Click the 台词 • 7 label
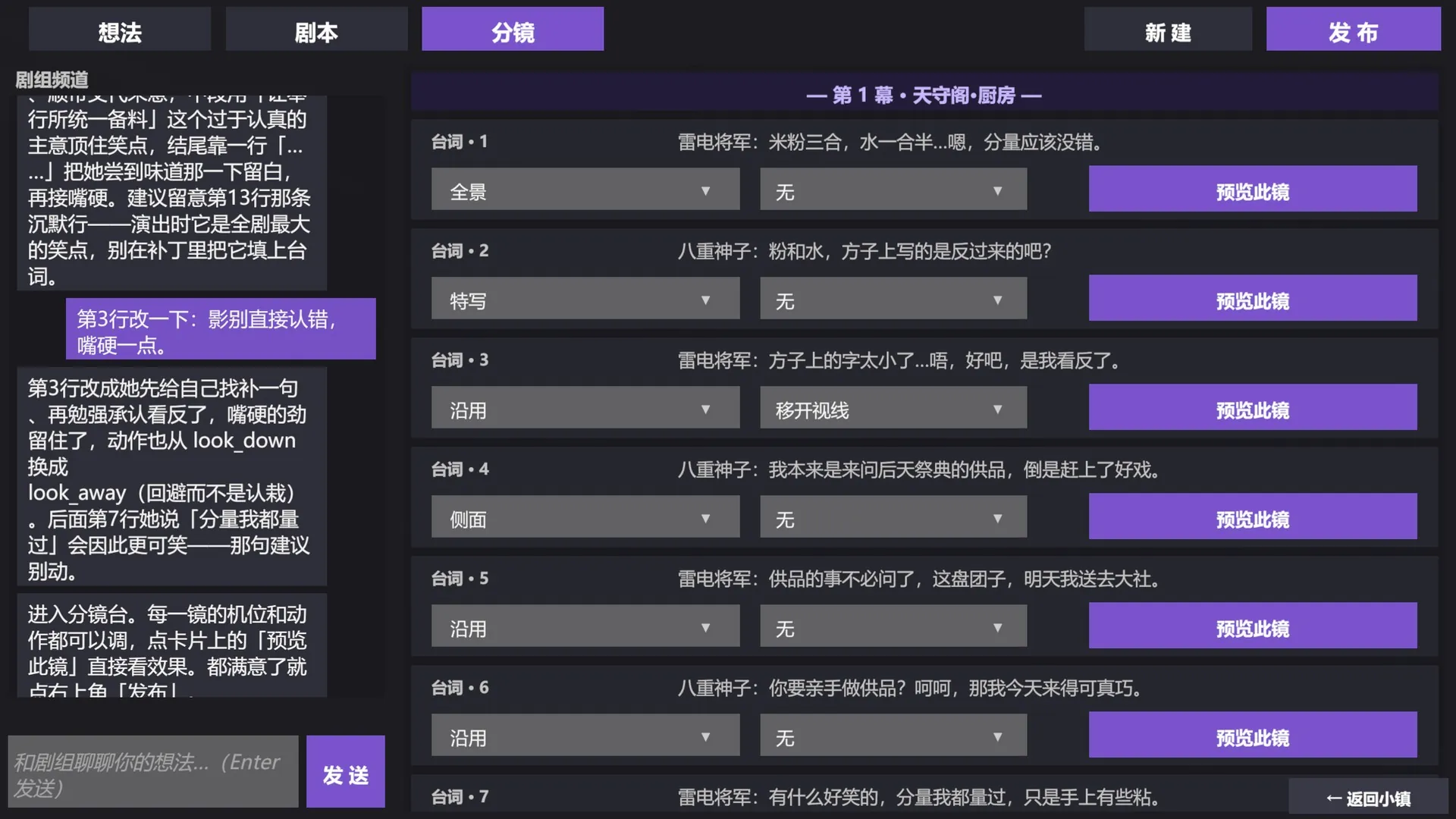This screenshot has height=819, width=1456. pos(460,797)
